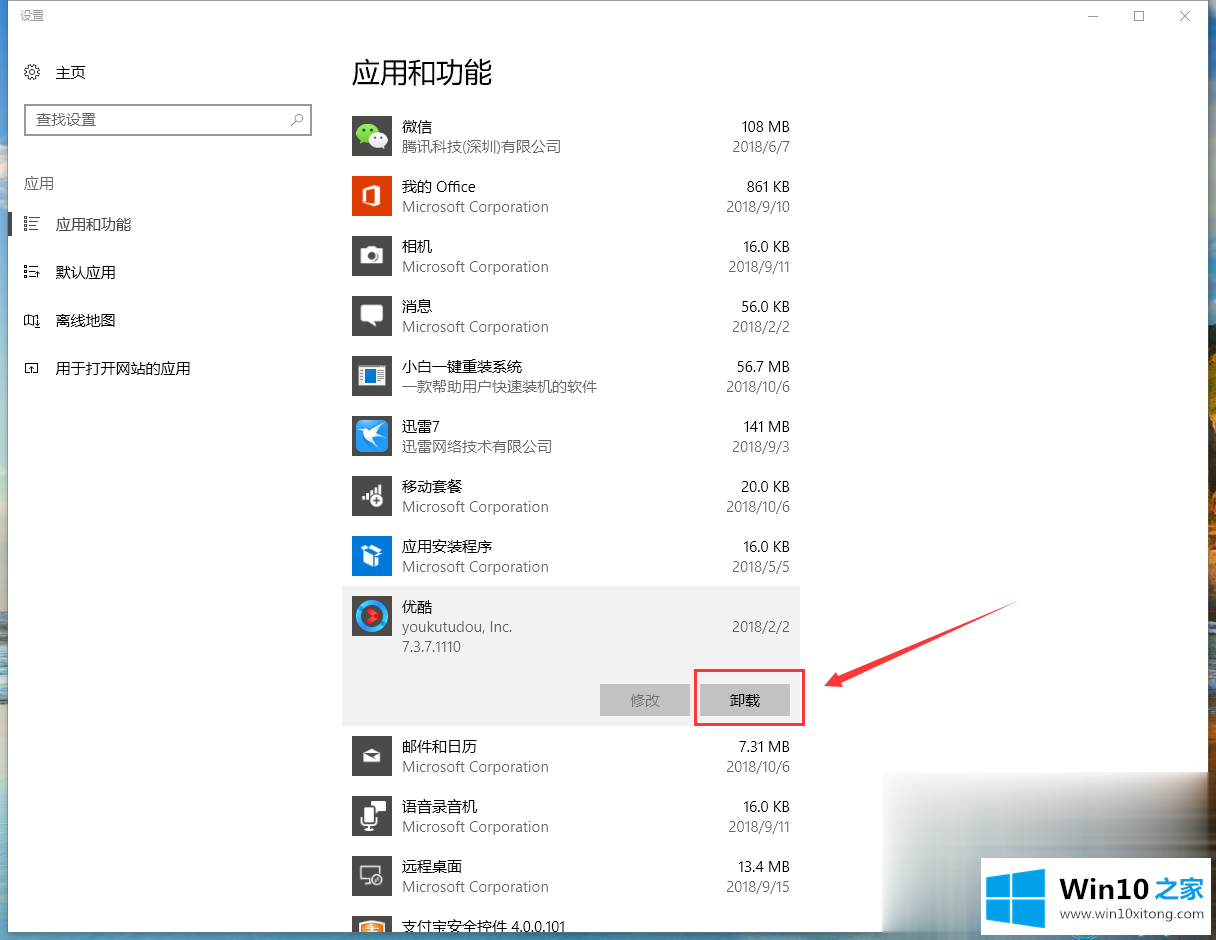The image size is (1216, 940).
Task: Select the 小白一键重装系统 app name
Action: tap(462, 366)
